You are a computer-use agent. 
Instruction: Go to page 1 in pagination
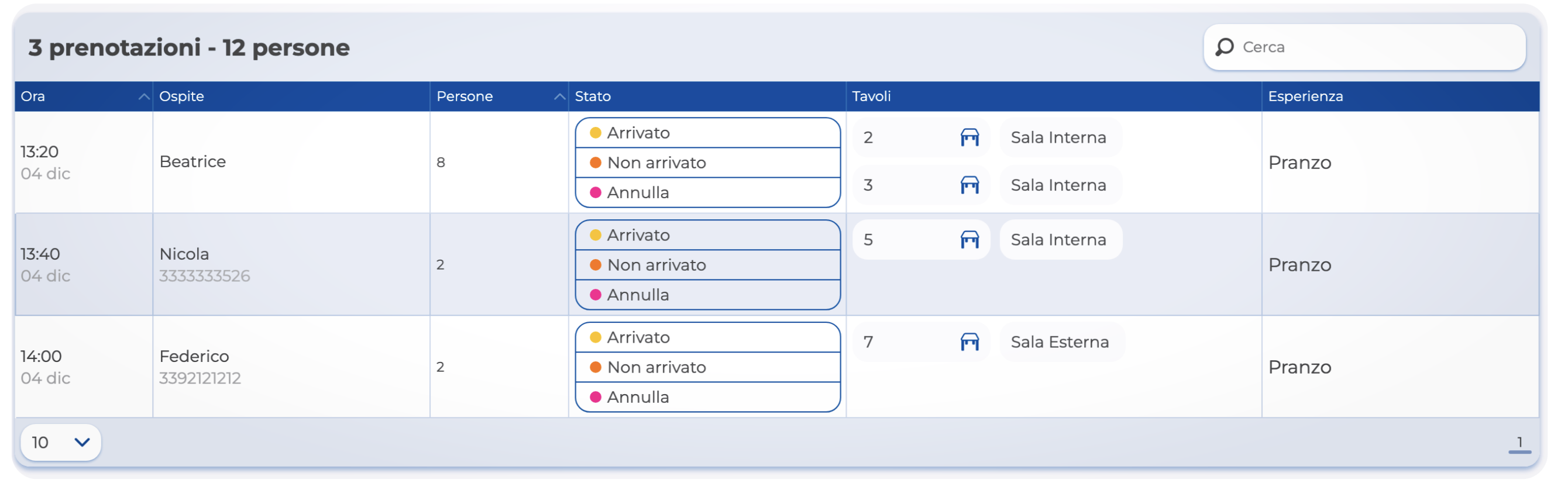[x=1519, y=442]
